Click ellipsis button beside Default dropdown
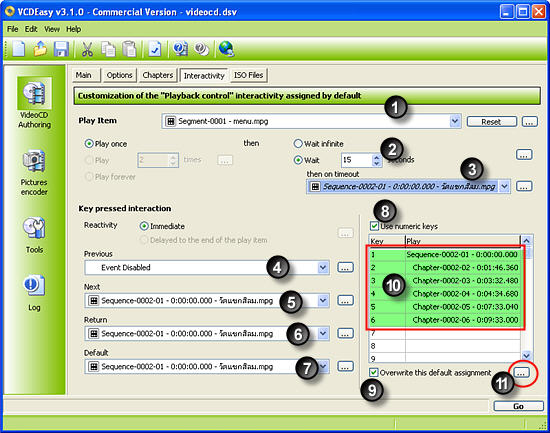The width and height of the screenshot is (550, 433). pos(346,366)
